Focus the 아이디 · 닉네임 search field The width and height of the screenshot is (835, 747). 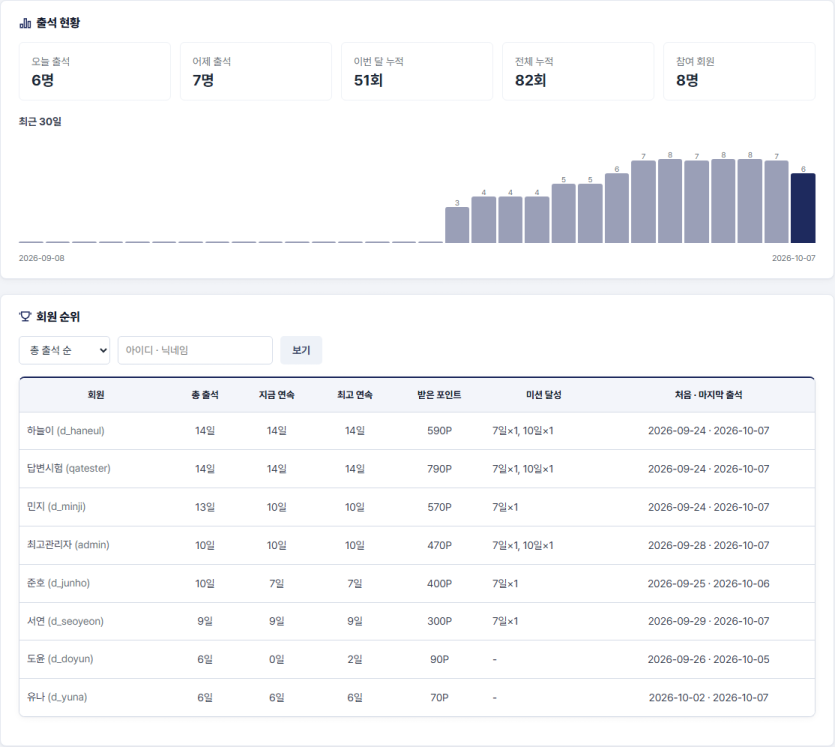point(195,350)
